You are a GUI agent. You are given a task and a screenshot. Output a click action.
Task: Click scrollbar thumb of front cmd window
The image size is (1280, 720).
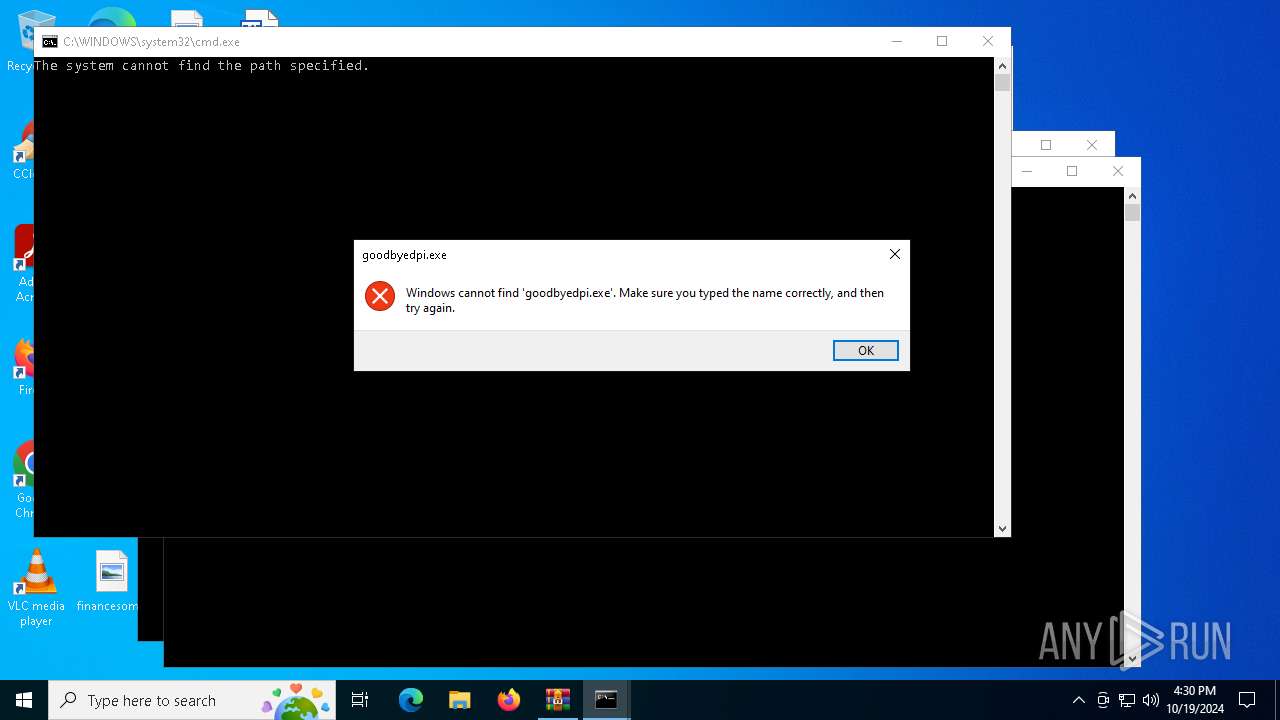(x=1002, y=83)
